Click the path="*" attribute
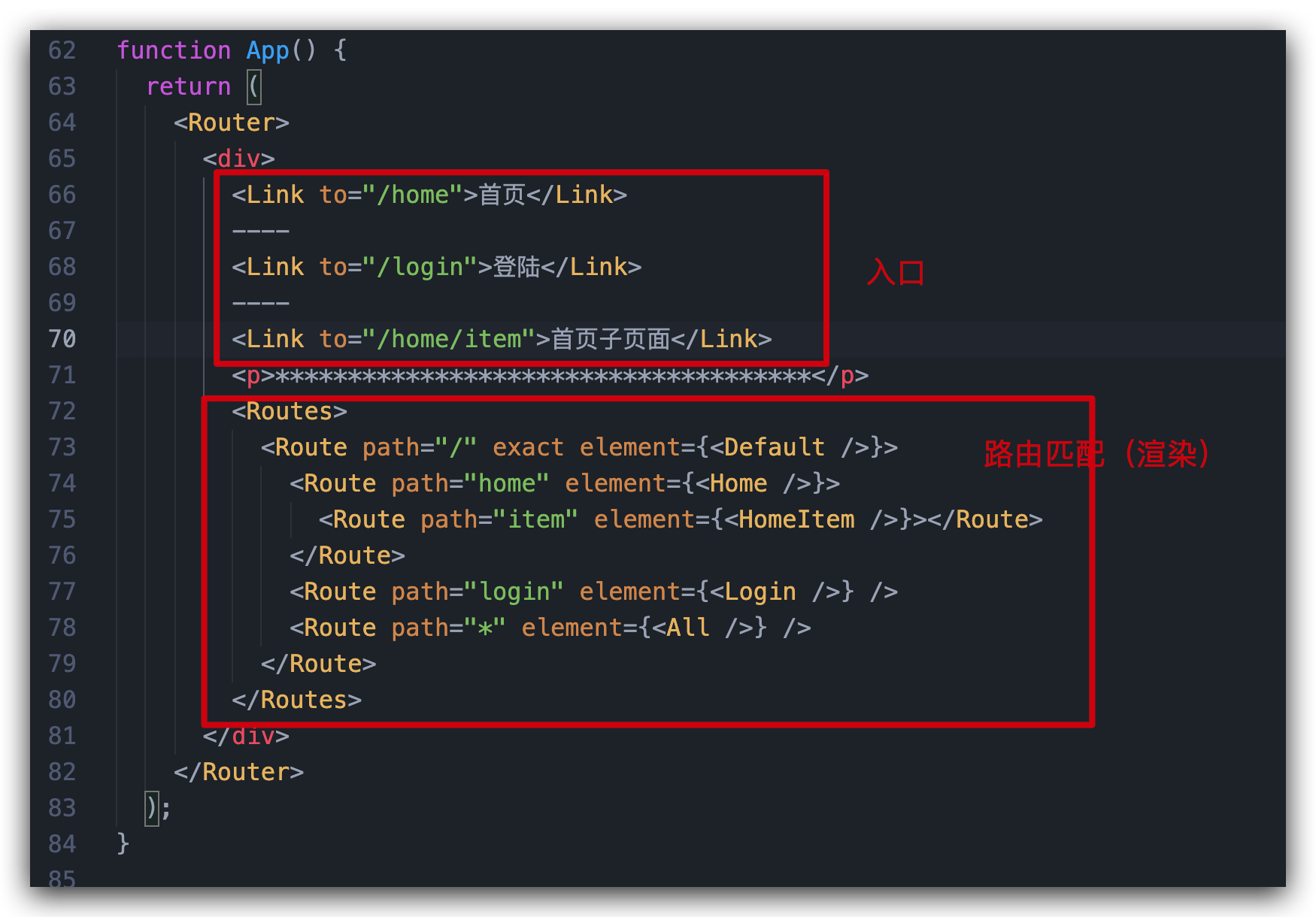Image resolution: width=1316 pixels, height=917 pixels. coord(449,628)
